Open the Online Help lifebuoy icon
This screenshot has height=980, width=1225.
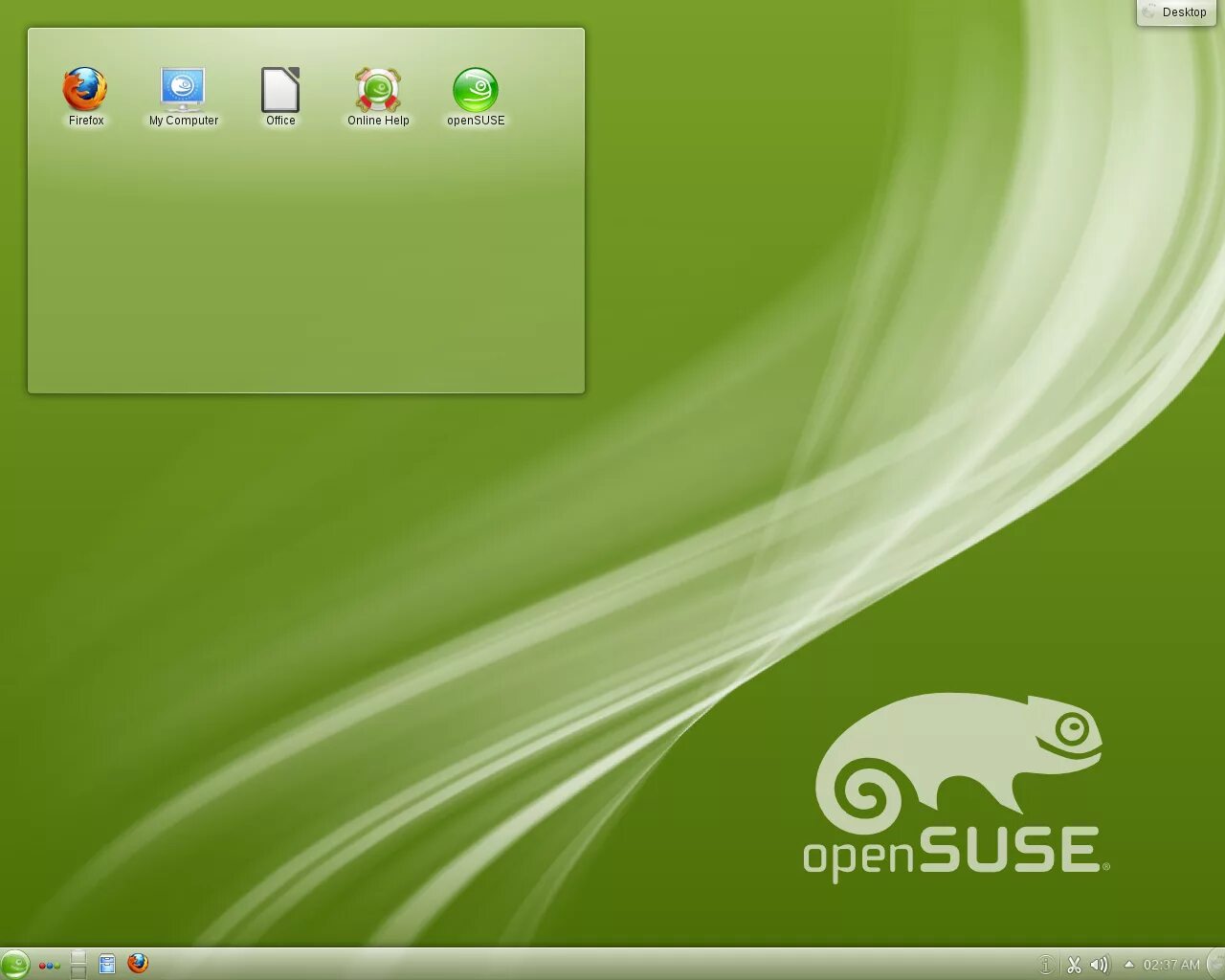pyautogui.click(x=378, y=89)
